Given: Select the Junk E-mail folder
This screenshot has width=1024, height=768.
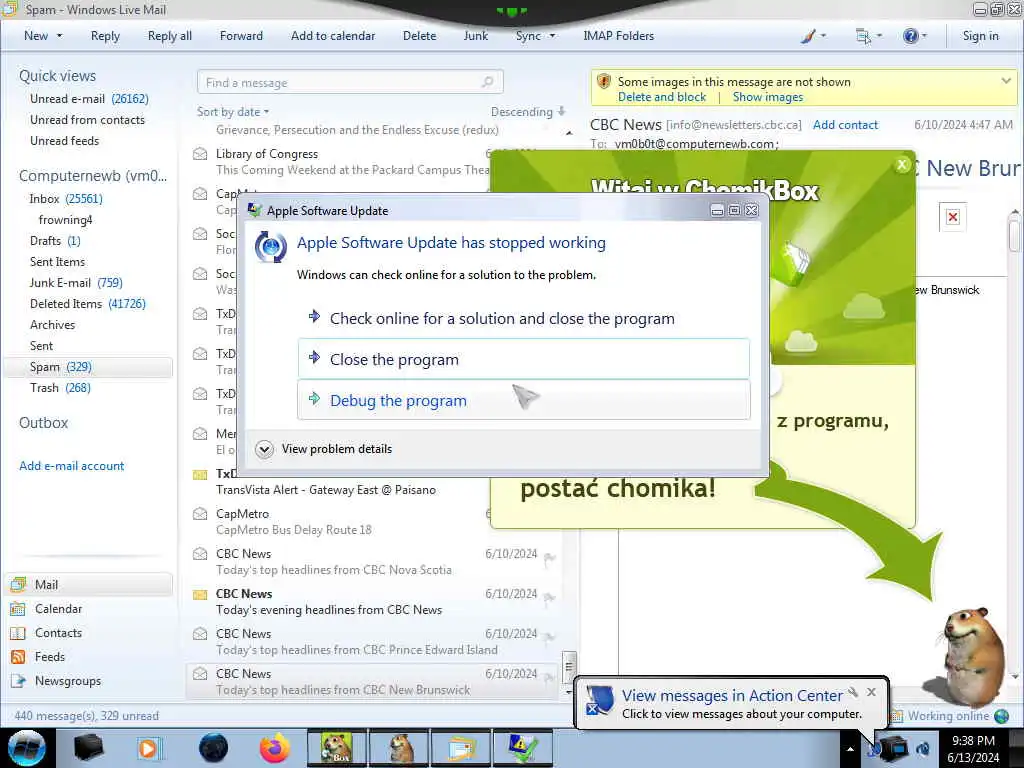Looking at the screenshot, I should pyautogui.click(x=76, y=283).
